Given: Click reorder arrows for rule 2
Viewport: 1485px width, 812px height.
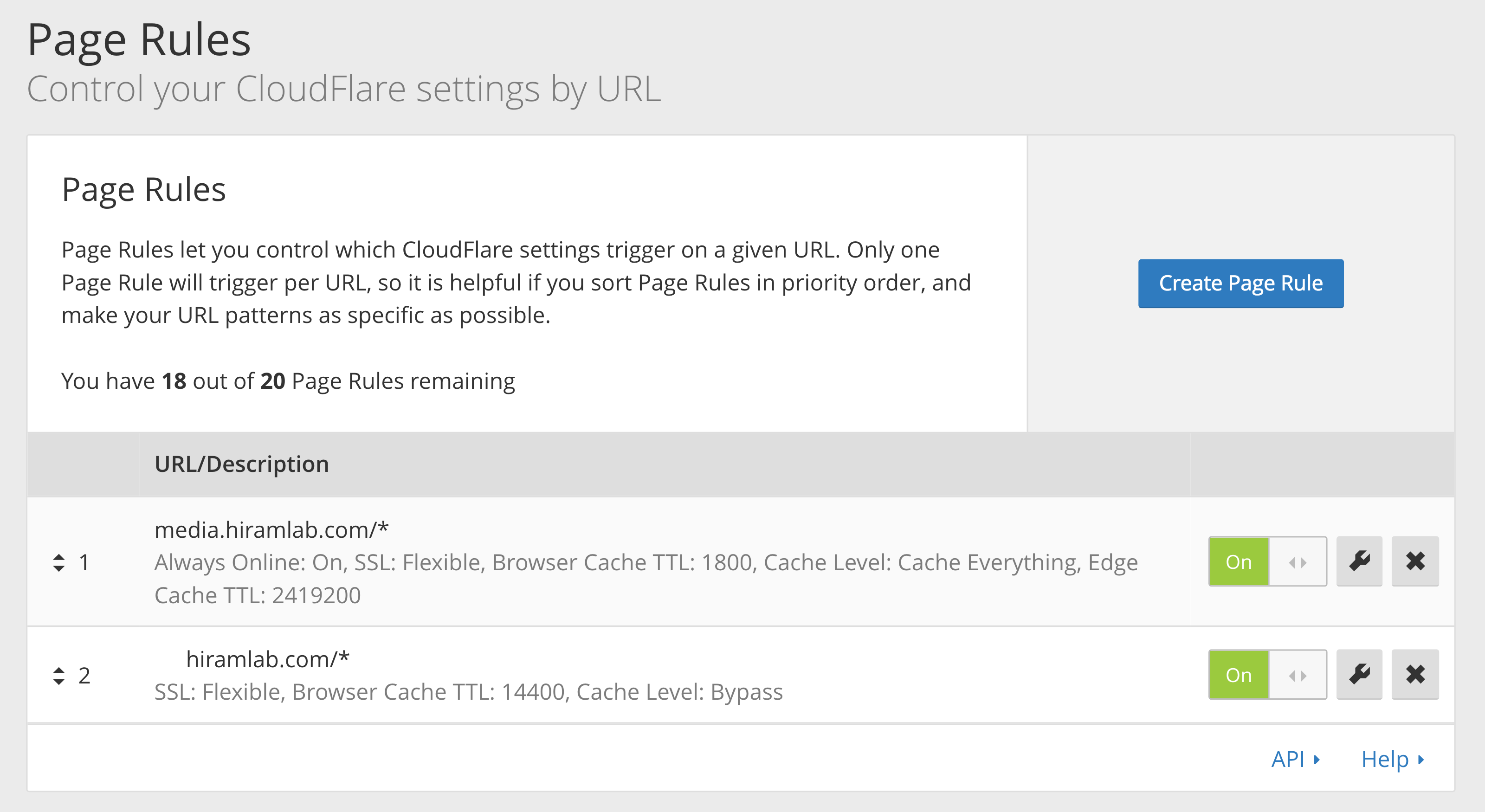Looking at the screenshot, I should (59, 676).
